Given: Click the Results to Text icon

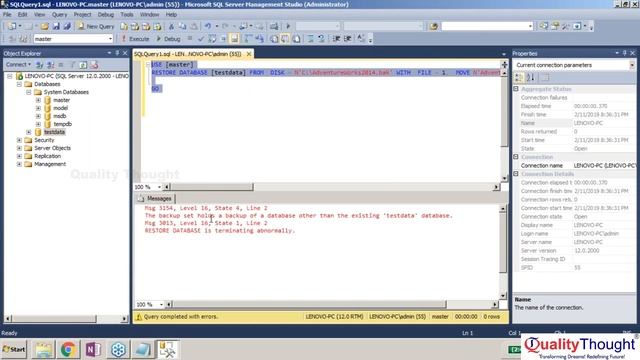Looking at the screenshot, I should (x=274, y=39).
